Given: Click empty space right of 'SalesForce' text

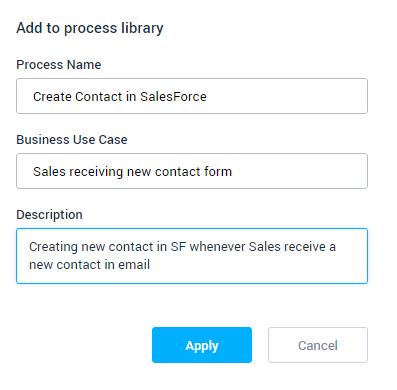Looking at the screenshot, I should [287, 96].
